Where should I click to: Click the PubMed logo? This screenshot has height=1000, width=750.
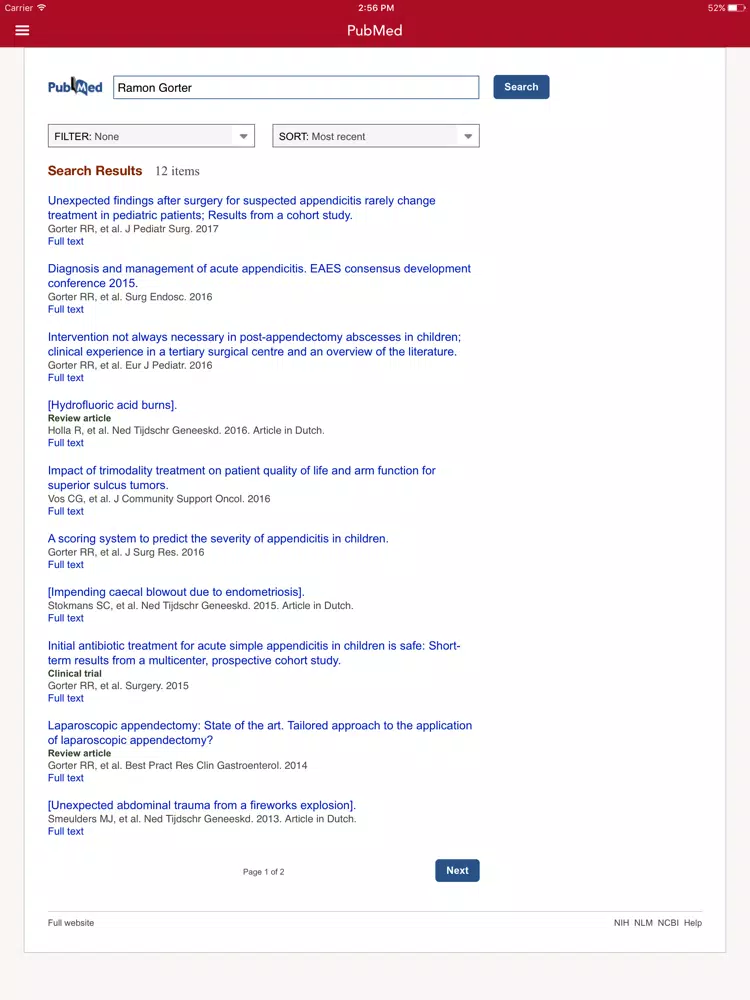coord(75,87)
